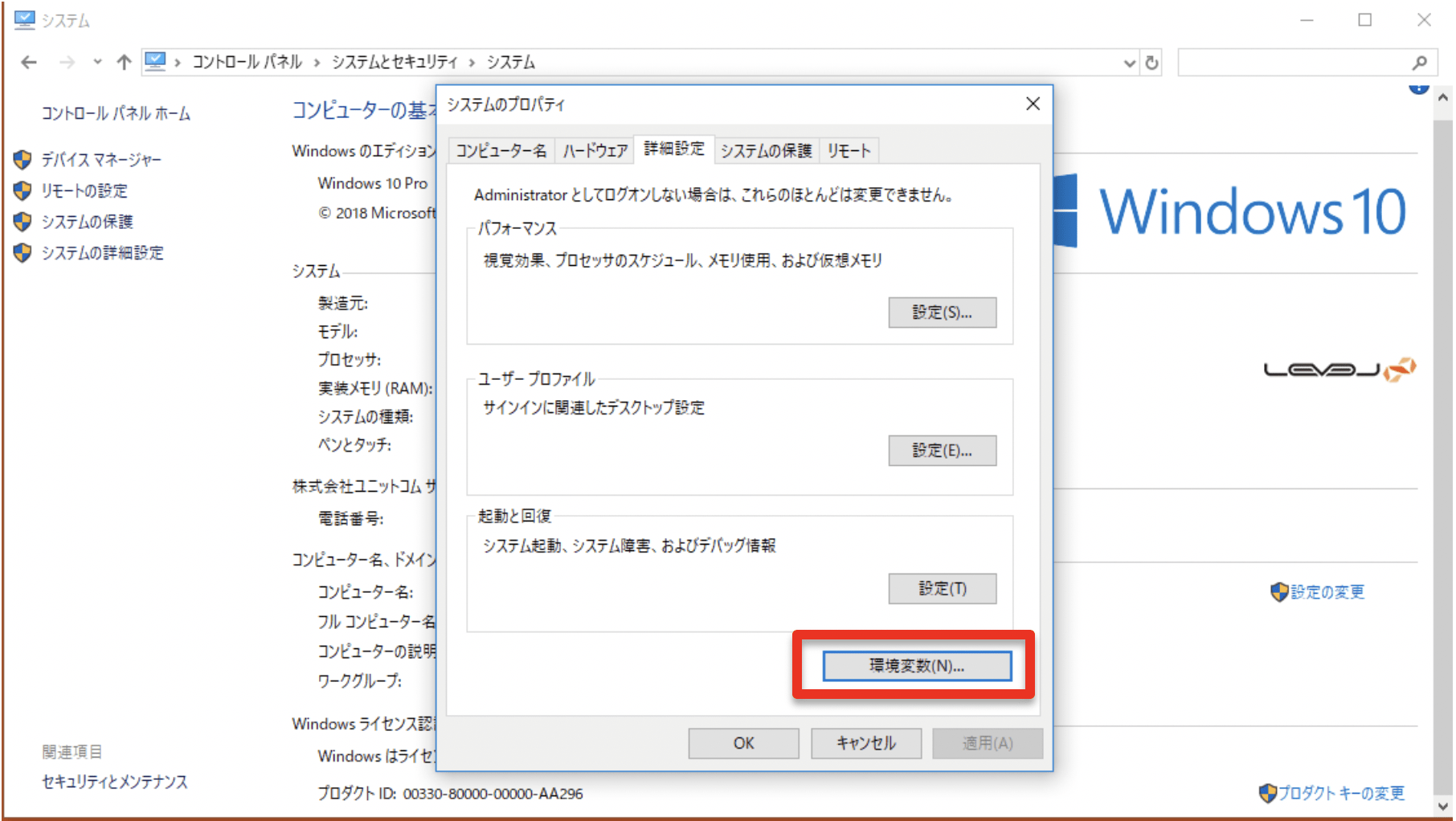
Task: Click the shield icon beside リモートの設定
Action: coord(22,190)
